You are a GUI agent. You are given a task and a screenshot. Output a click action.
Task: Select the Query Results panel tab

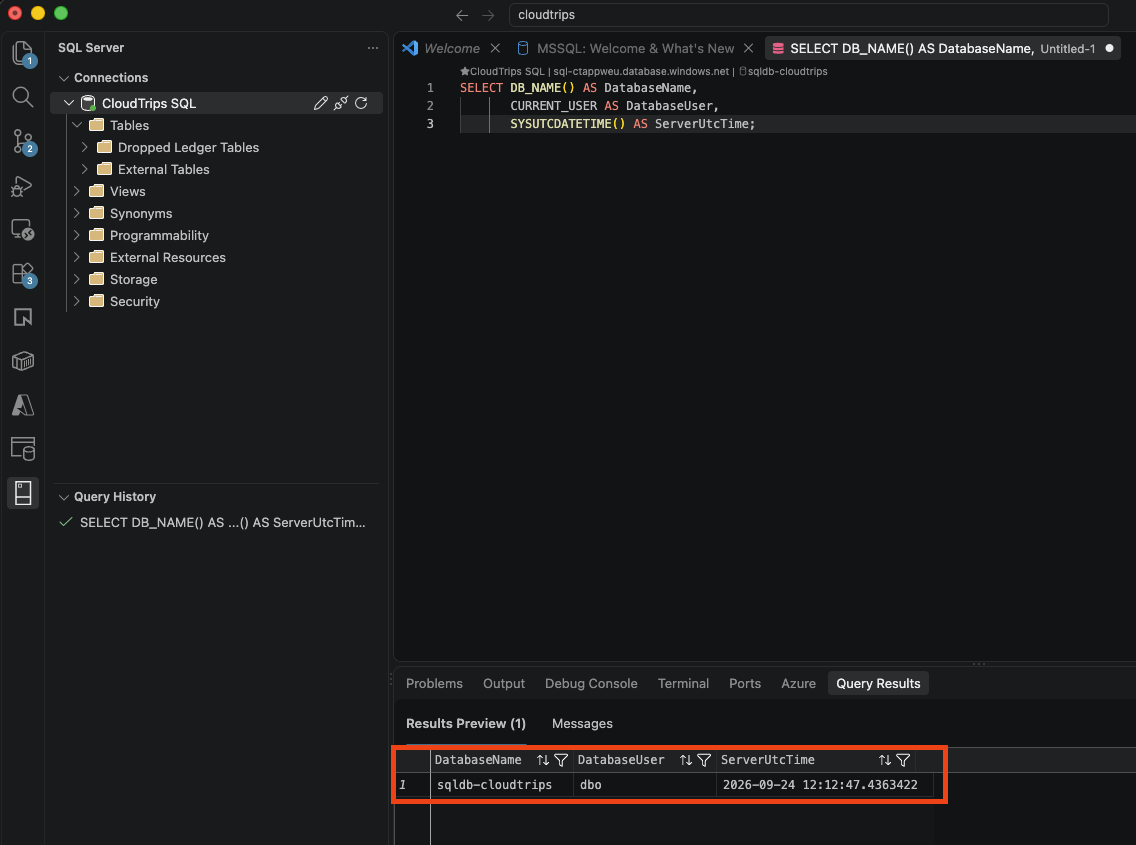click(878, 683)
